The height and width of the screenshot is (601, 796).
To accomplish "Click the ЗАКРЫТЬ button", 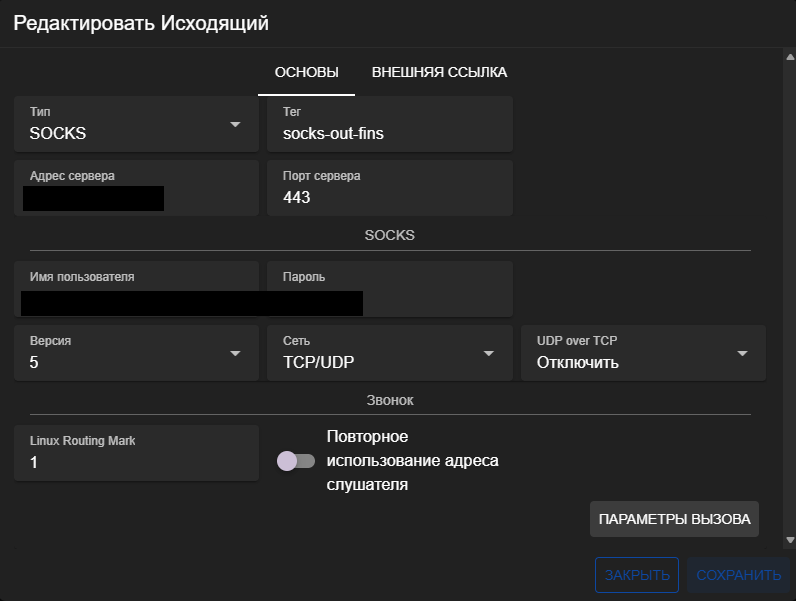I will (x=637, y=575).
